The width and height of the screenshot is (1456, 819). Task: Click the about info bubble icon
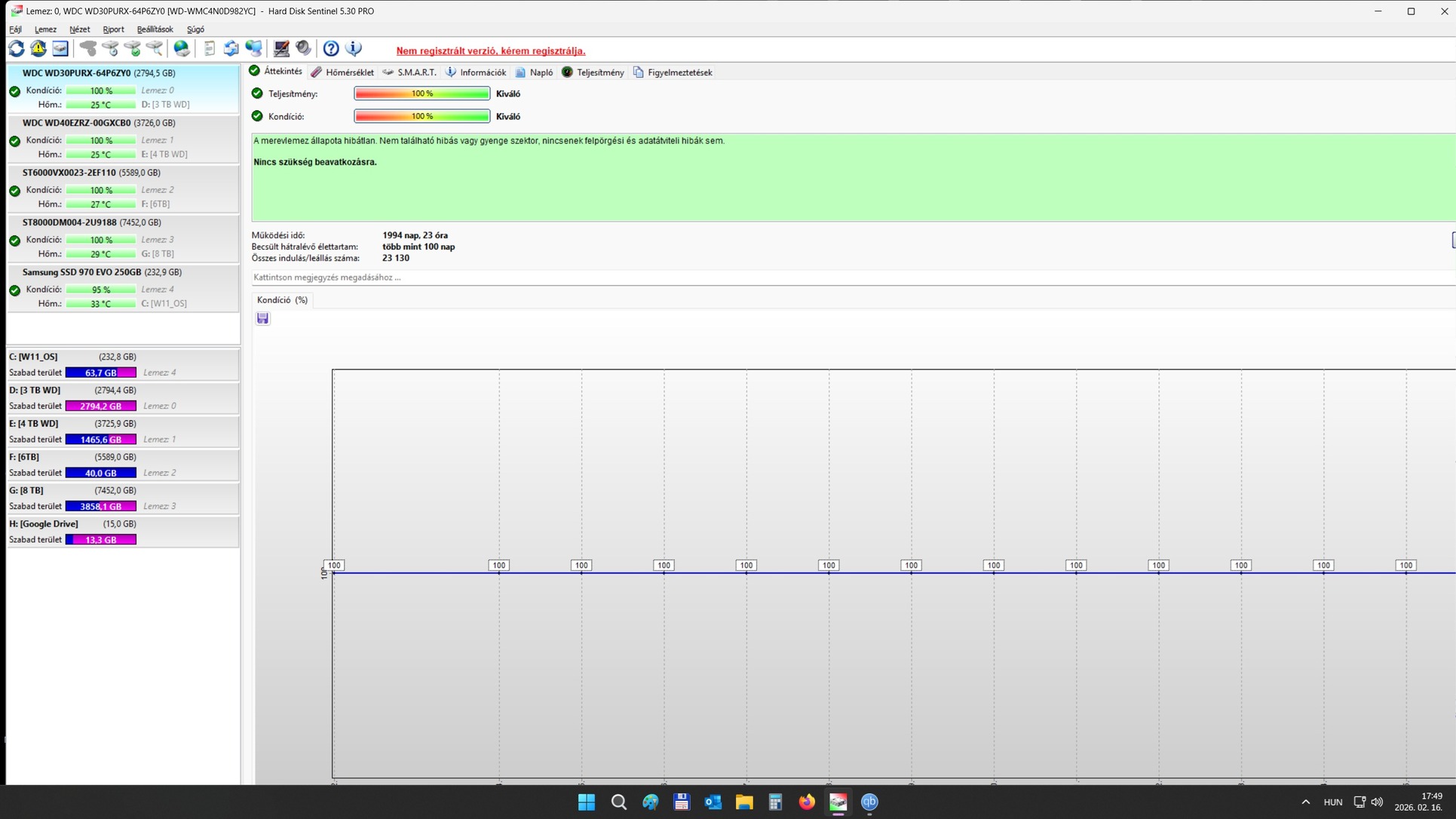353,49
